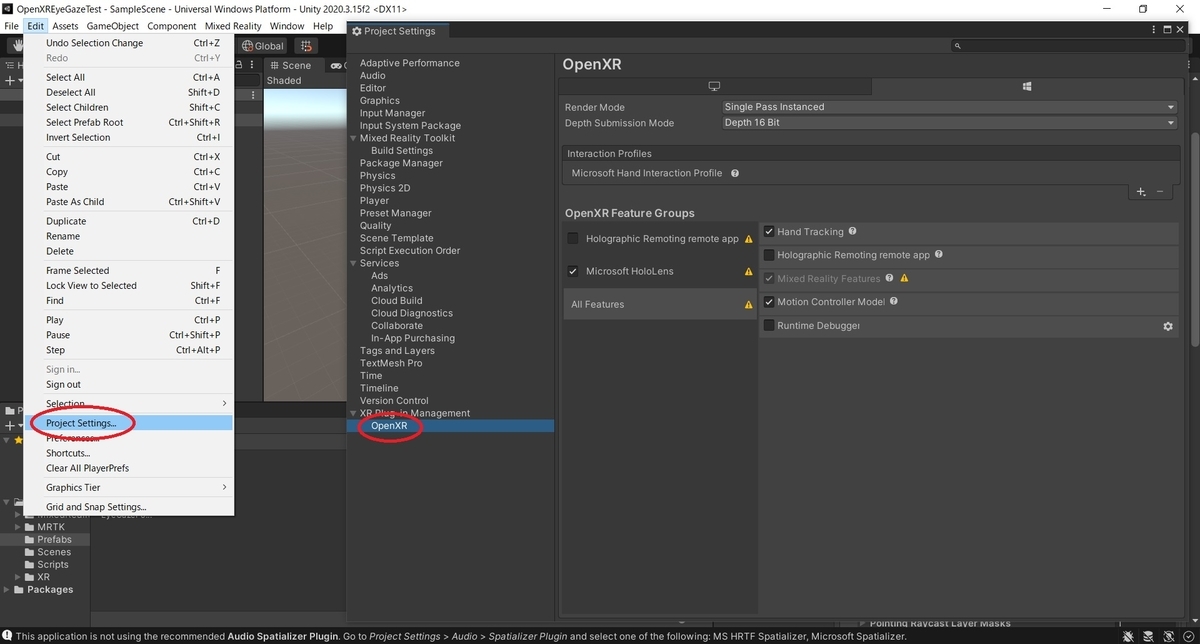Image resolution: width=1200 pixels, height=644 pixels.
Task: Click the Packages folder icon
Action: point(20,590)
